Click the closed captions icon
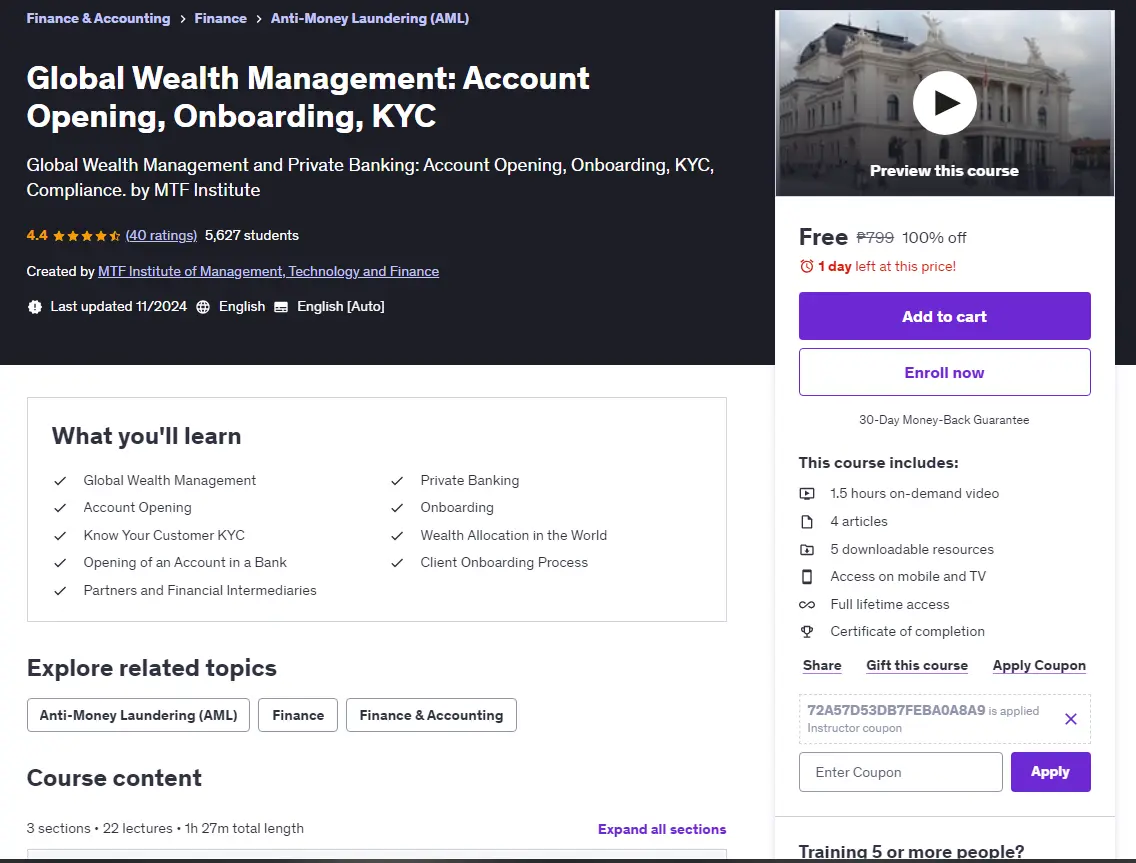 (x=280, y=307)
